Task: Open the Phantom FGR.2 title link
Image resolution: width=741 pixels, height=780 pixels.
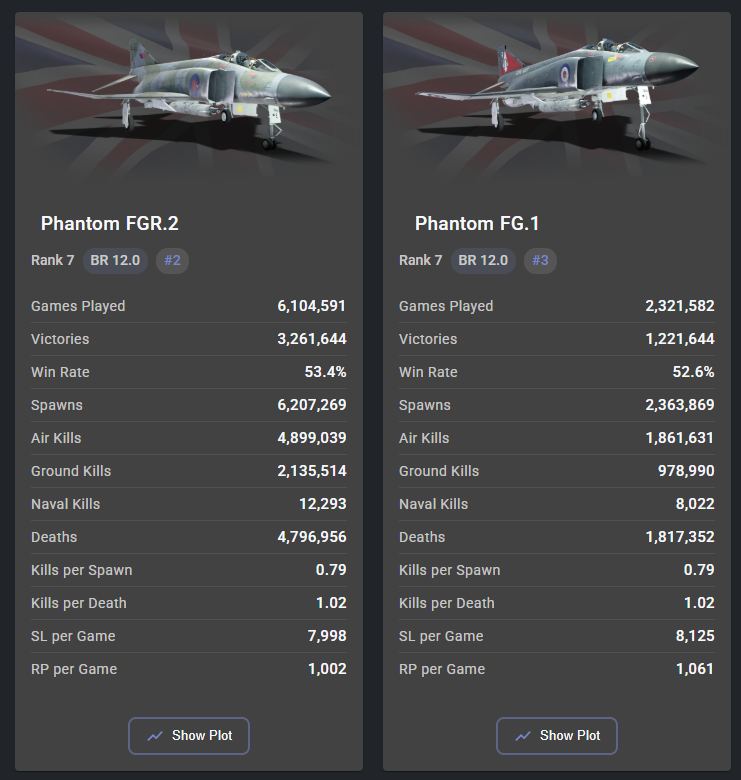Action: (110, 223)
